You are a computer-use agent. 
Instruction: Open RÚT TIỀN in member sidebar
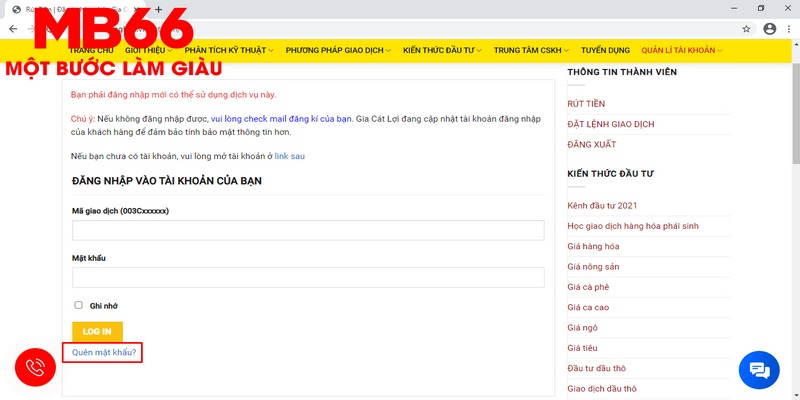(586, 104)
